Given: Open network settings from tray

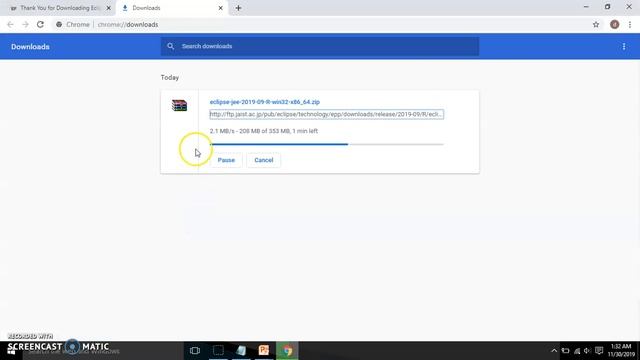Looking at the screenshot, I should coord(577,351).
